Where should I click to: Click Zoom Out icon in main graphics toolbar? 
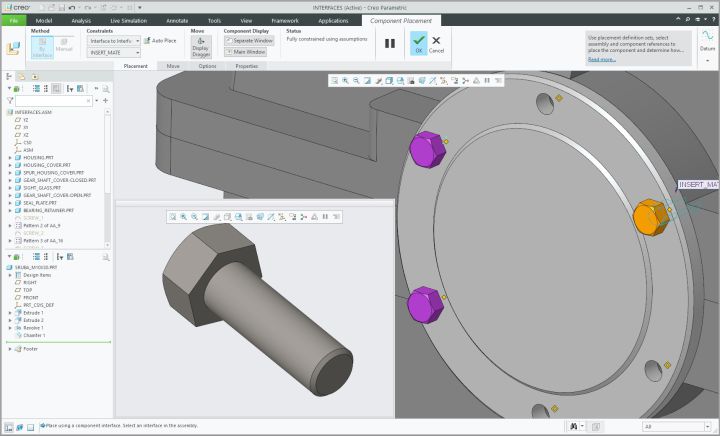click(x=356, y=81)
